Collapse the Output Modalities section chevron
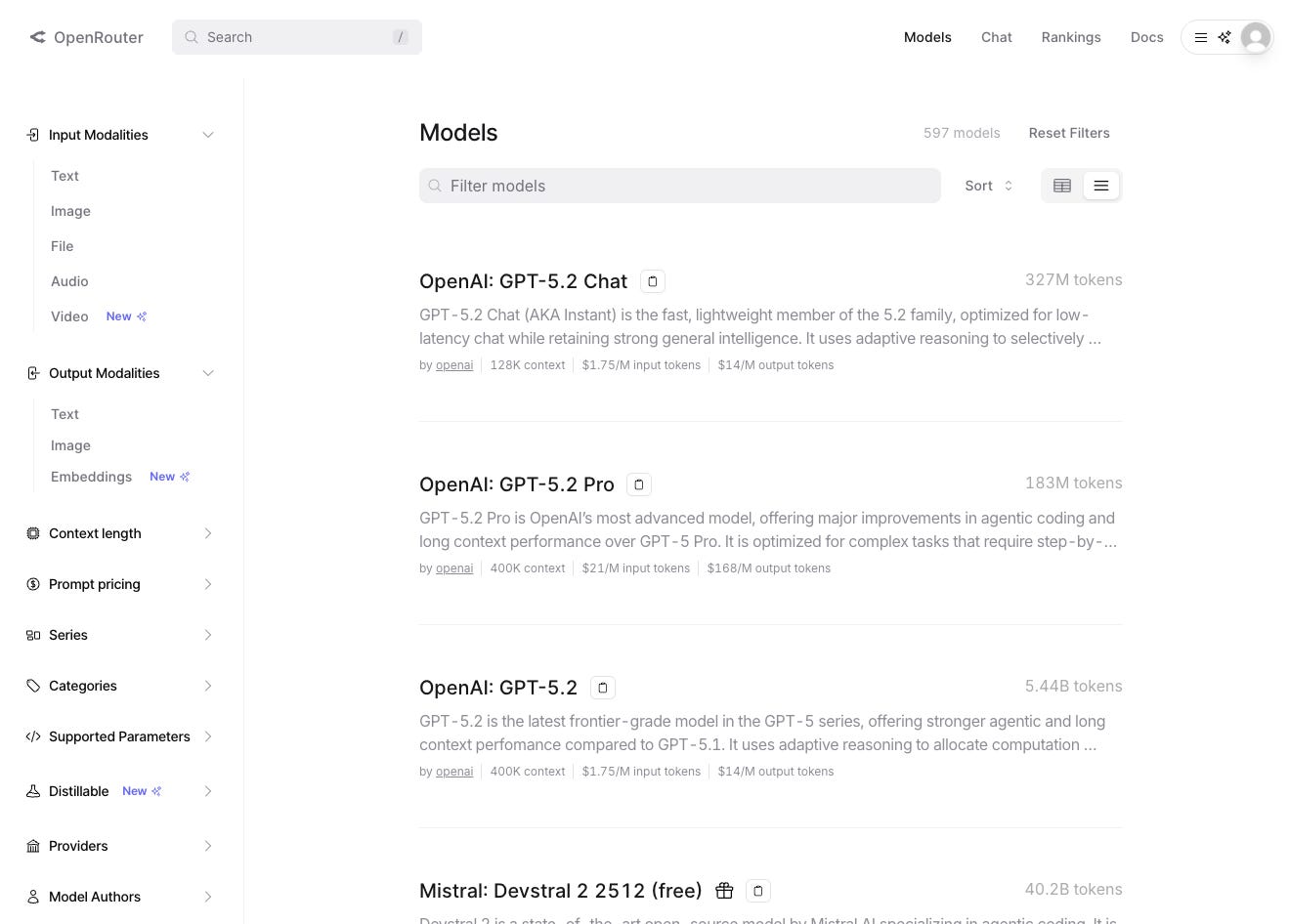 pos(208,373)
